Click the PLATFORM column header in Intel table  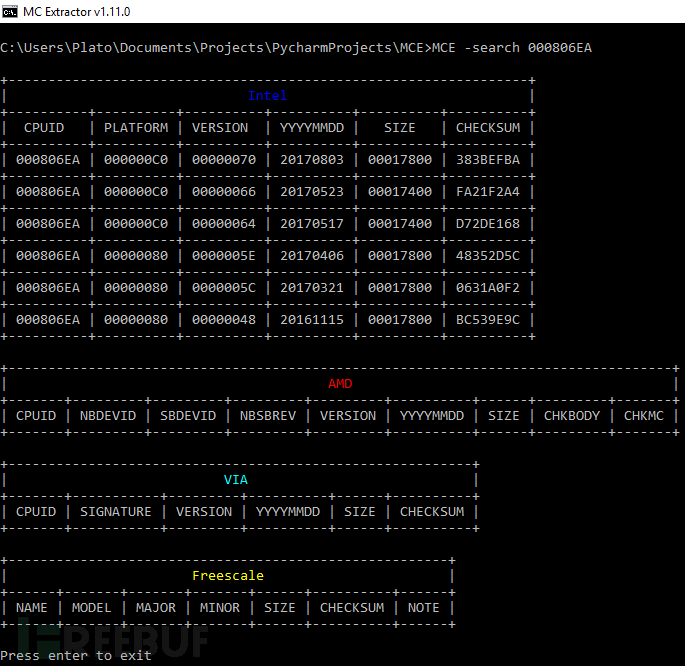(136, 128)
